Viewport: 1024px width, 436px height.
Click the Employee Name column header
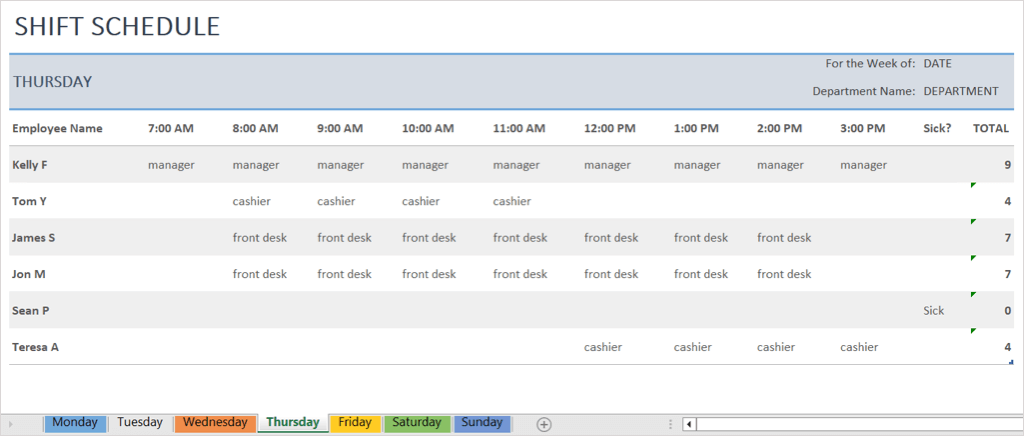(58, 128)
